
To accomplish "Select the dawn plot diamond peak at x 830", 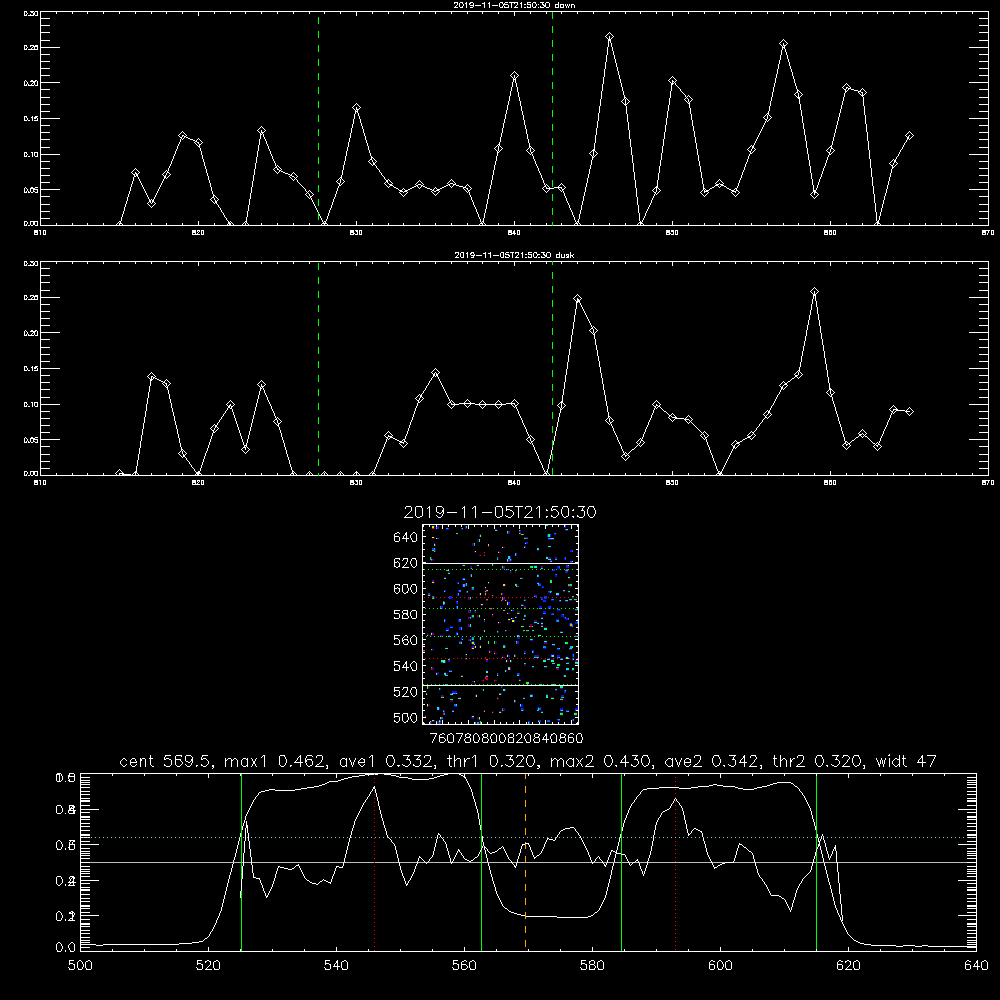I will pyautogui.click(x=357, y=108).
